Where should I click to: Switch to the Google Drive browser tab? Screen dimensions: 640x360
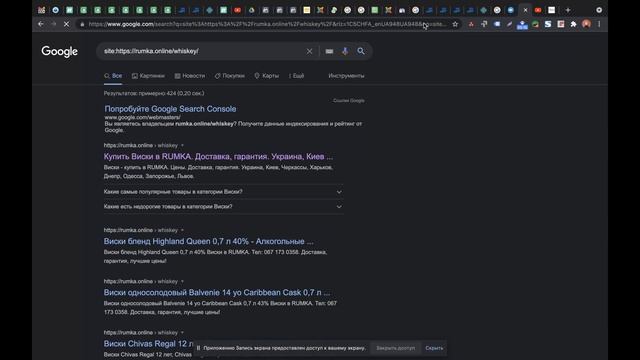pyautogui.click(x=251, y=10)
